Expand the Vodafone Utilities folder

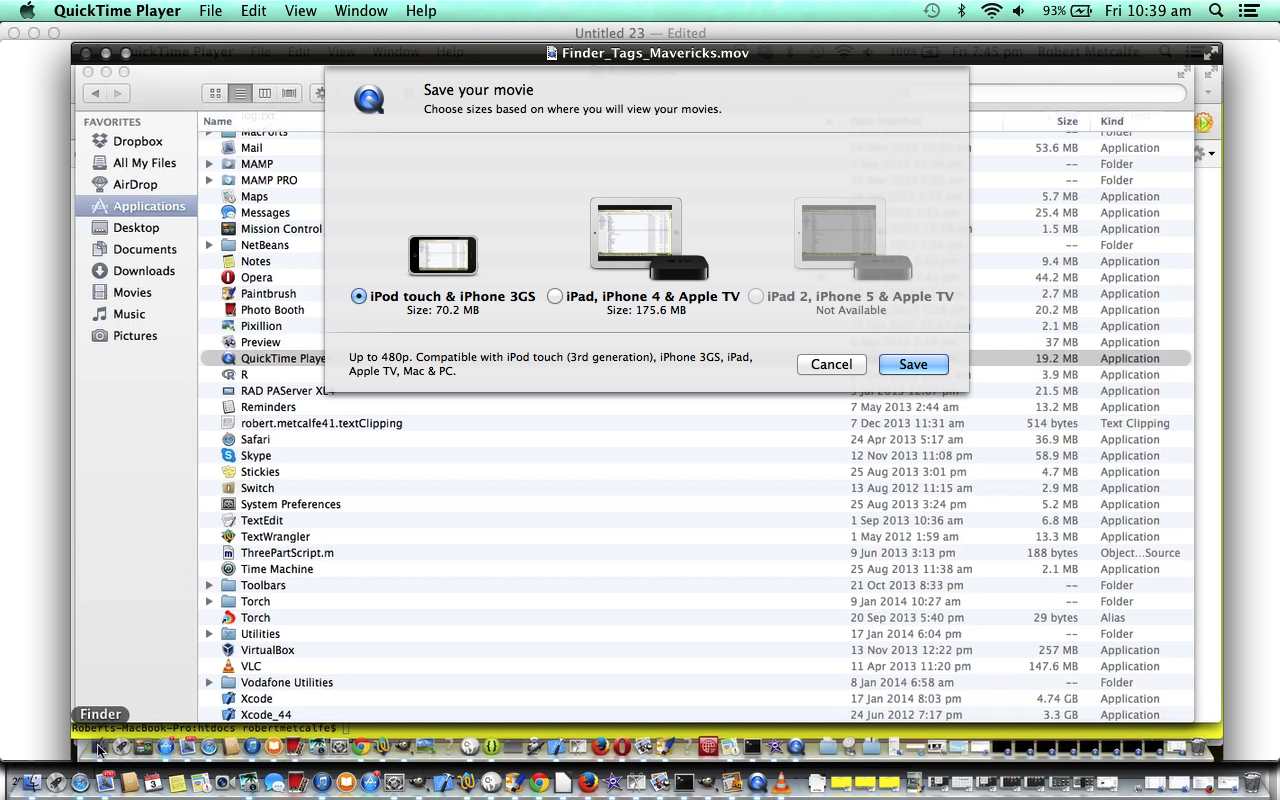[x=209, y=682]
